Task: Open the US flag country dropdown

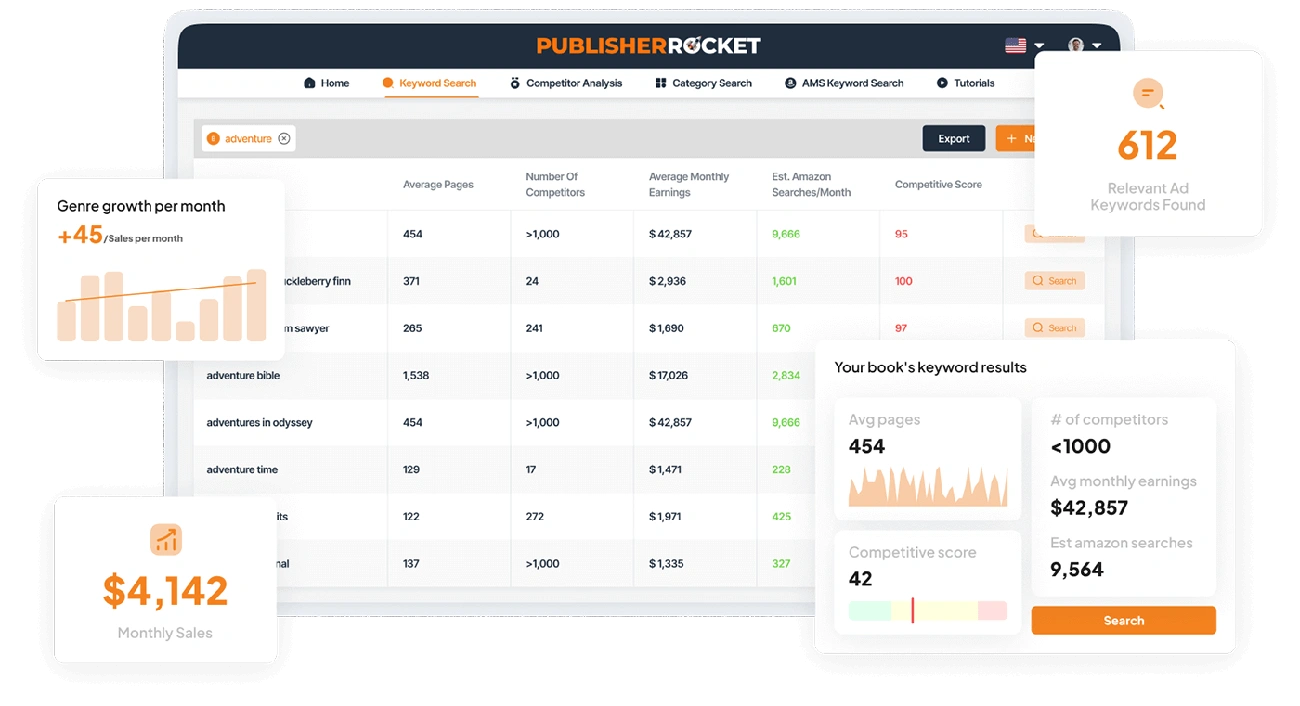Action: [x=1025, y=46]
